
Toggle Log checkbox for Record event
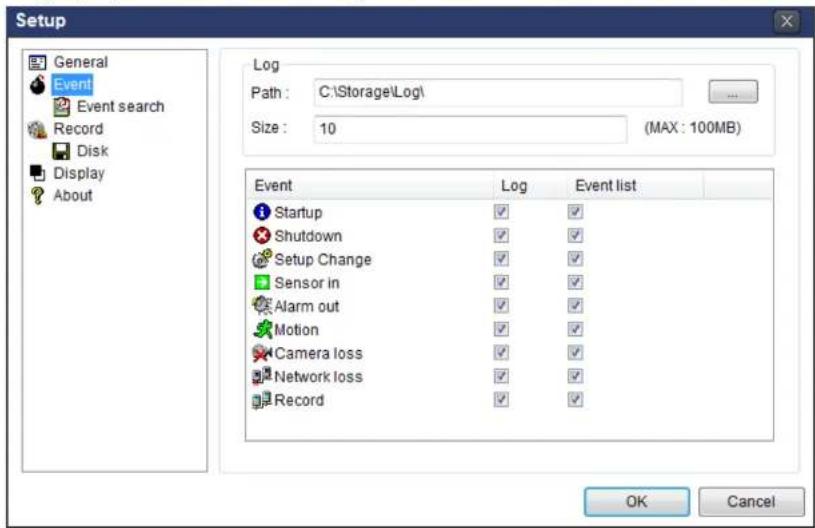tap(501, 400)
